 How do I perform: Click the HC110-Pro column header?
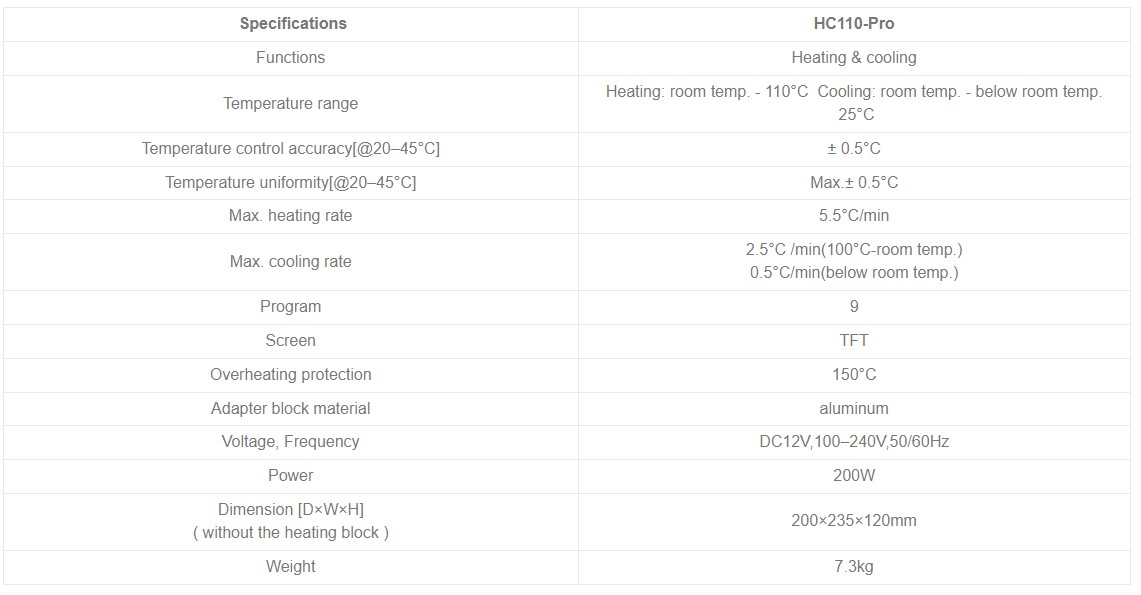coord(854,24)
